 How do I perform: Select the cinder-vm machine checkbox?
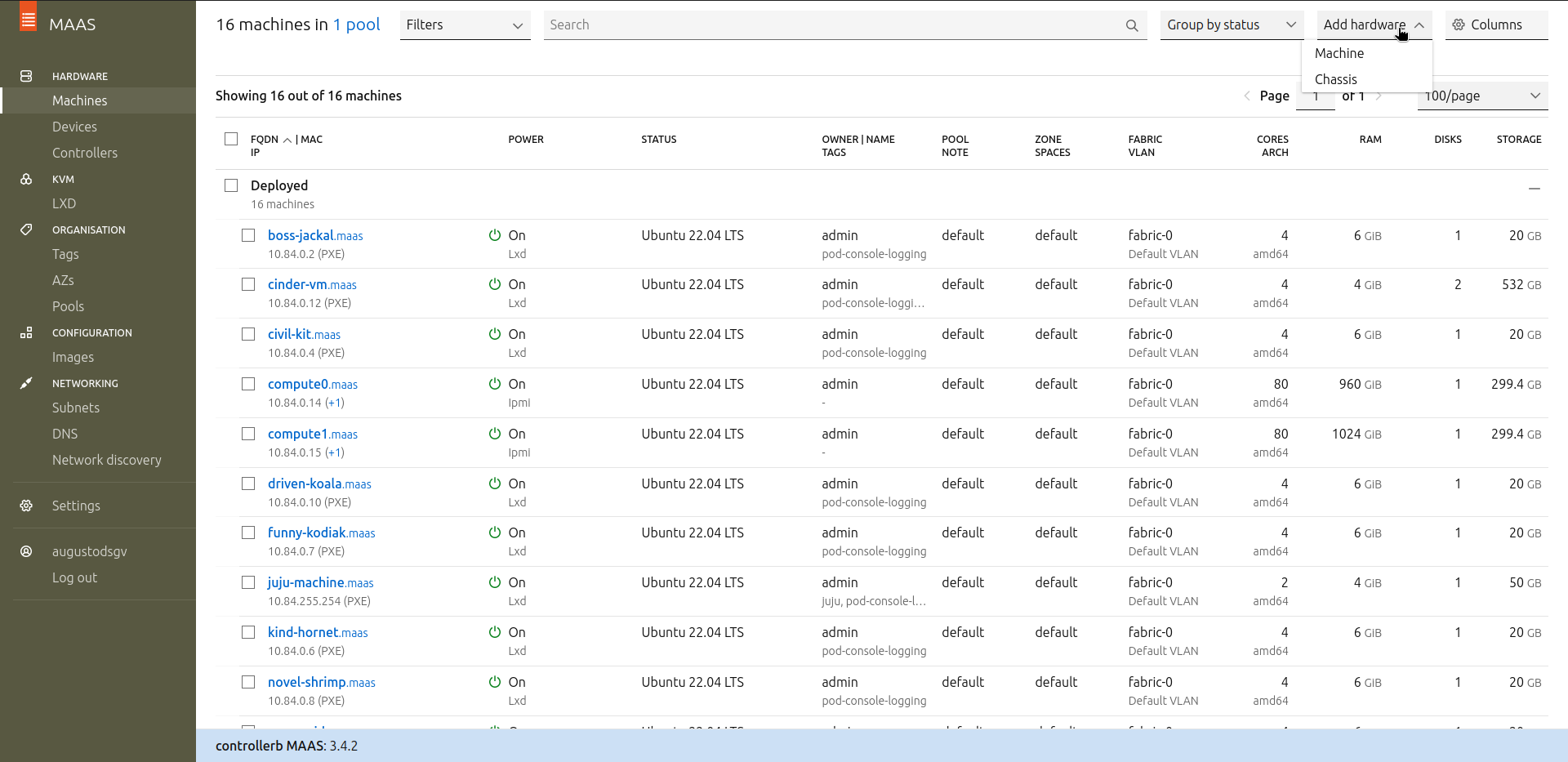[248, 284]
